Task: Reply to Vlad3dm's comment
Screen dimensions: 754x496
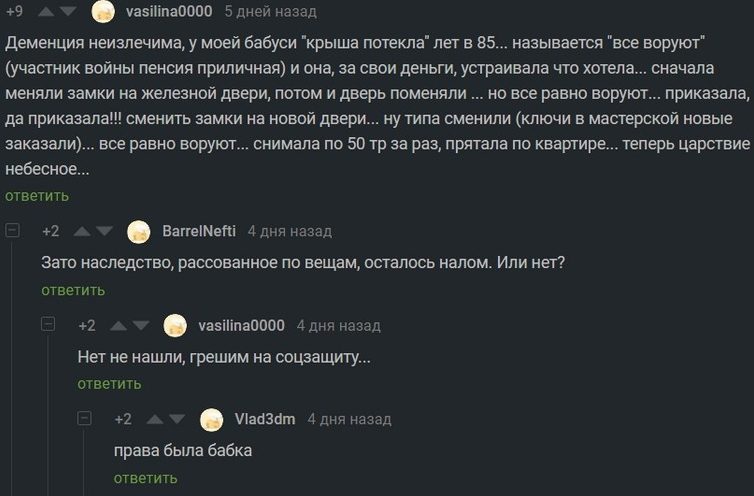Action: [x=145, y=478]
